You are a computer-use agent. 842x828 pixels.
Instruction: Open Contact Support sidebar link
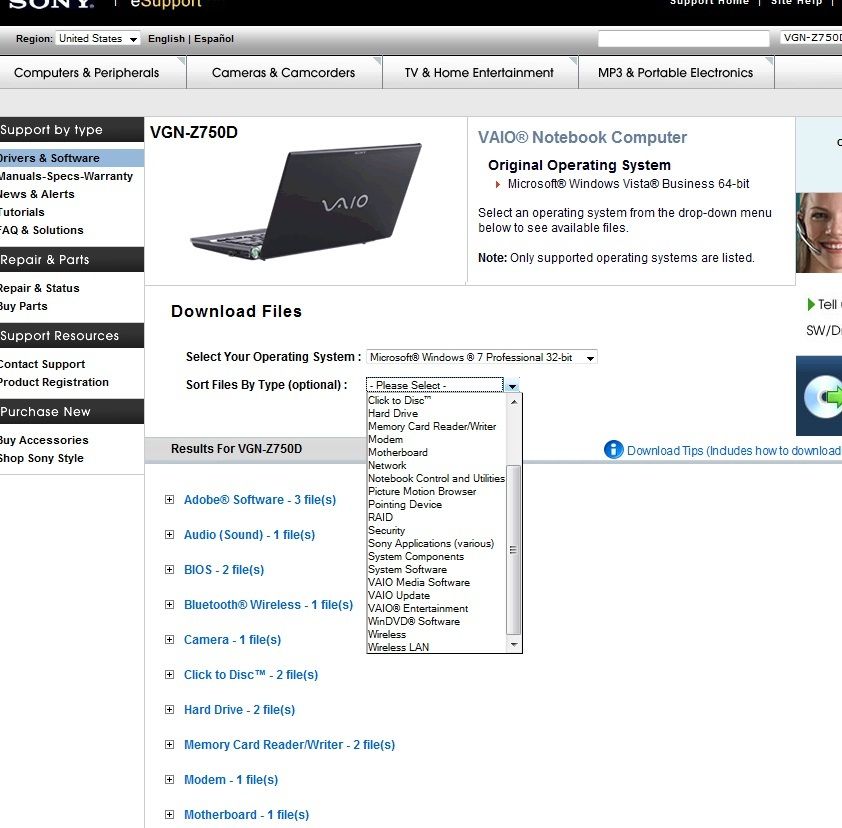(x=42, y=364)
